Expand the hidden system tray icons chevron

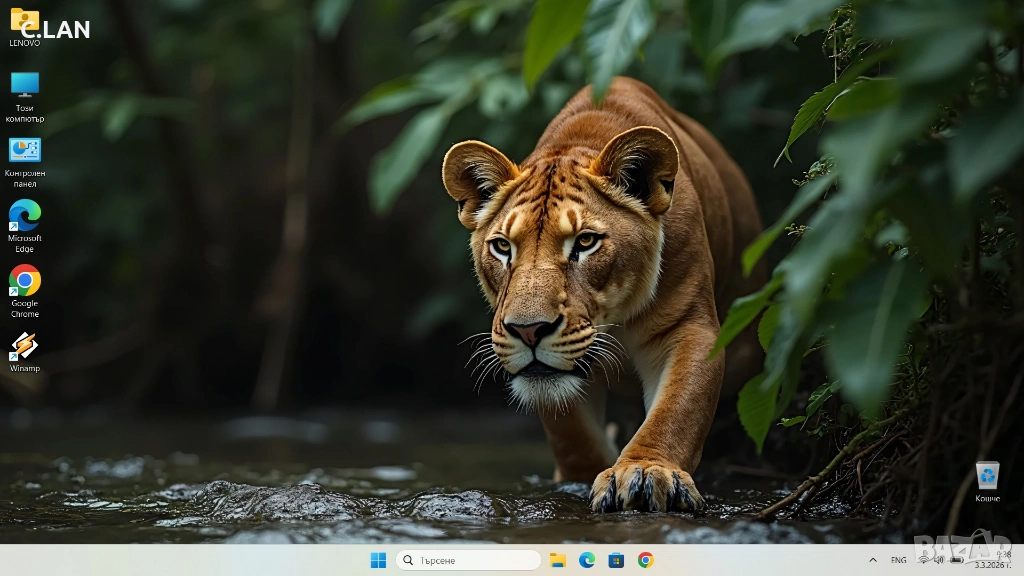tap(873, 560)
